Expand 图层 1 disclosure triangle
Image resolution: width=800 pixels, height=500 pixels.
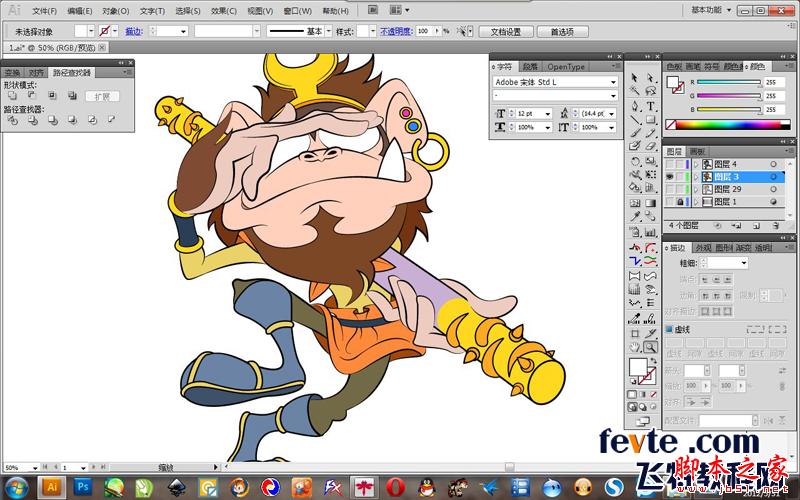click(x=696, y=202)
